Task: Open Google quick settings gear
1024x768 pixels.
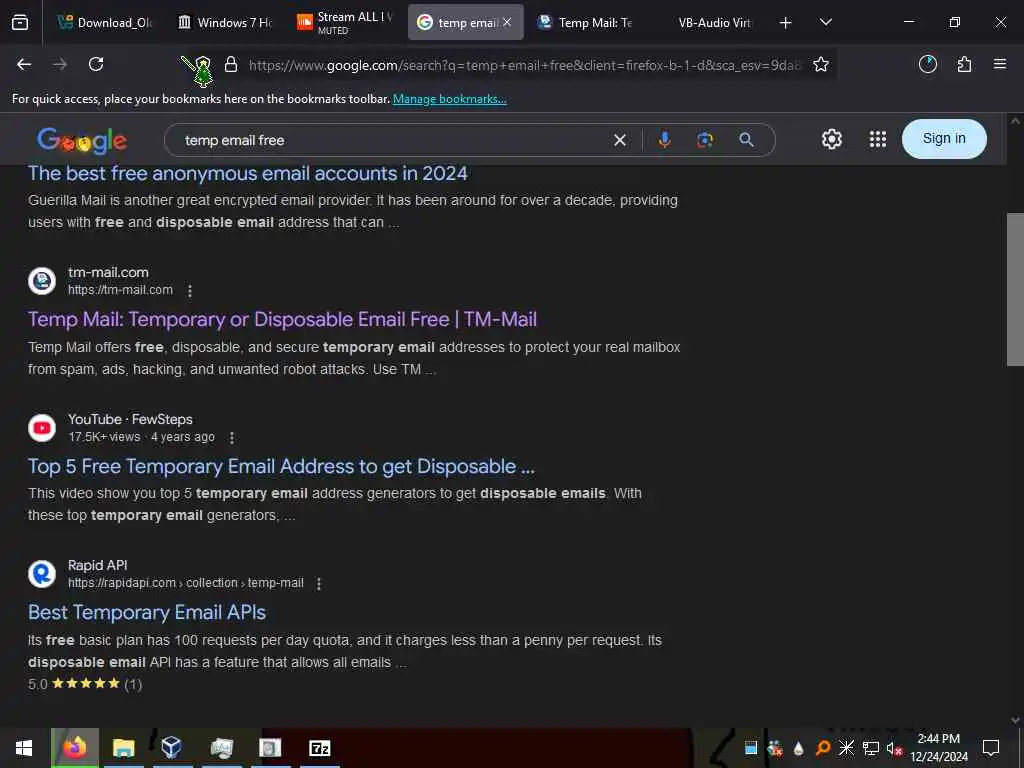Action: (831, 139)
